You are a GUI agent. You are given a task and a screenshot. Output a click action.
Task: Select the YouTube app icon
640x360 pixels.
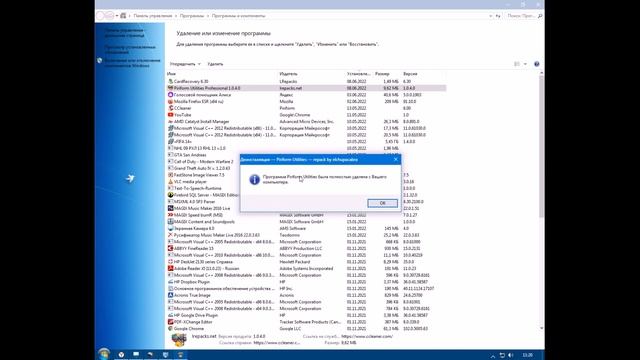[170, 115]
